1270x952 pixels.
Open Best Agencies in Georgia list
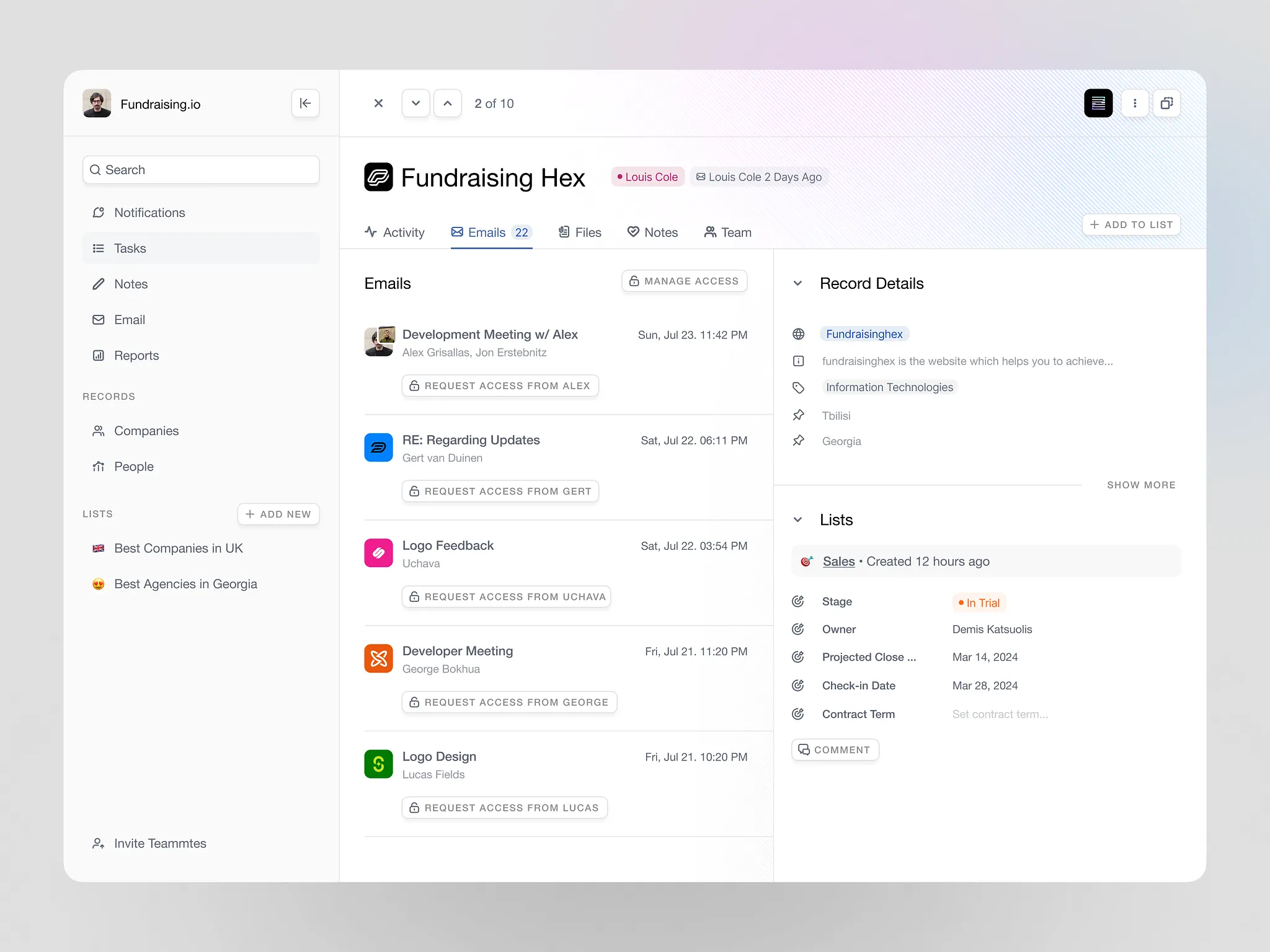pyautogui.click(x=201, y=584)
